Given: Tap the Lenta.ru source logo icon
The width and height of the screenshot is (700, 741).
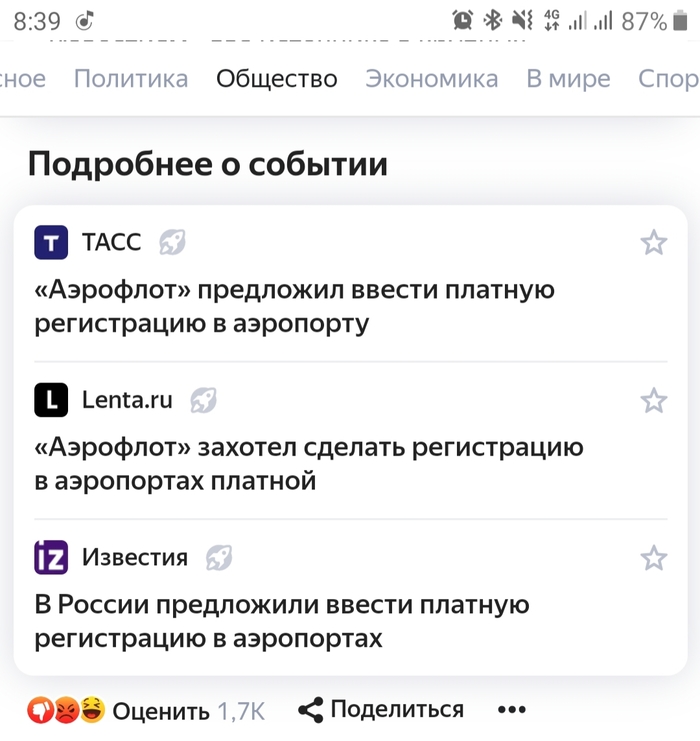Looking at the screenshot, I should [51, 400].
